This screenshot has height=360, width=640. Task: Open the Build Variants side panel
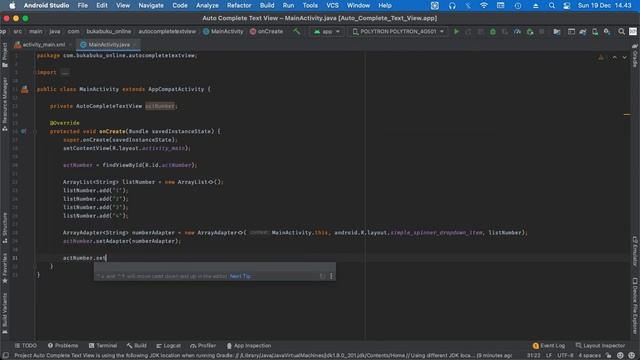click(5, 313)
